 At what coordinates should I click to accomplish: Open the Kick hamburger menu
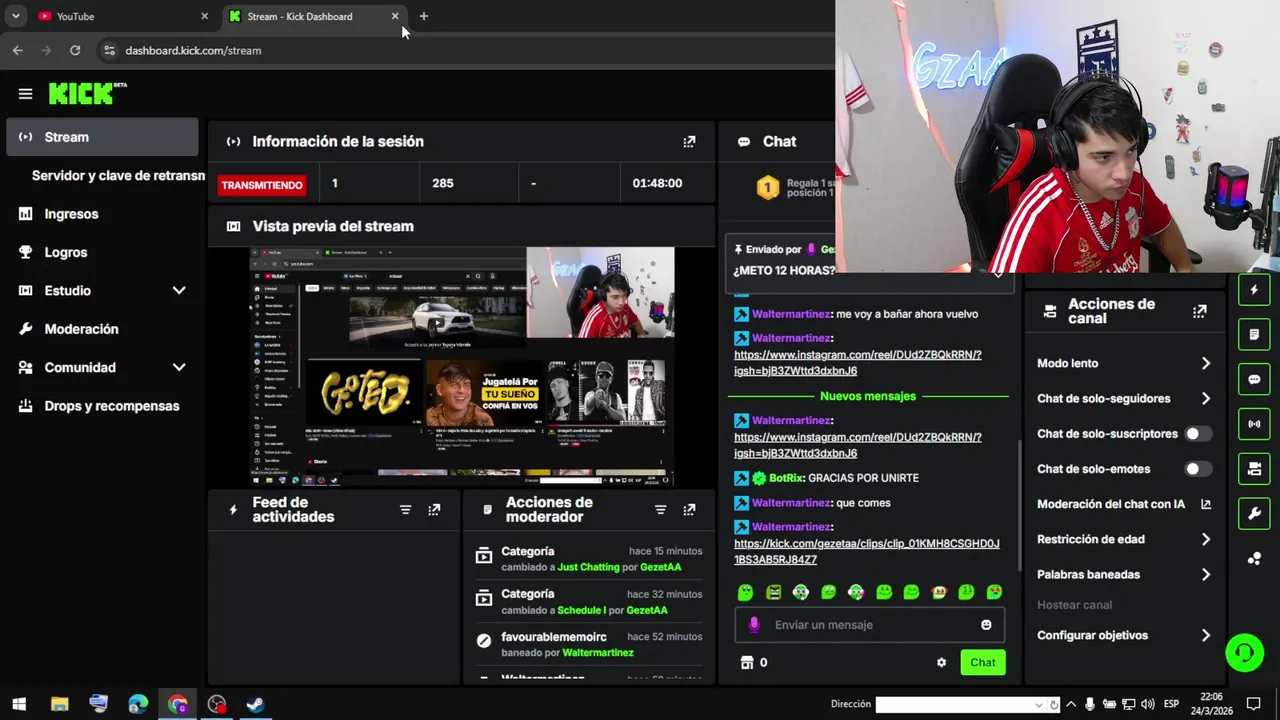[25, 94]
